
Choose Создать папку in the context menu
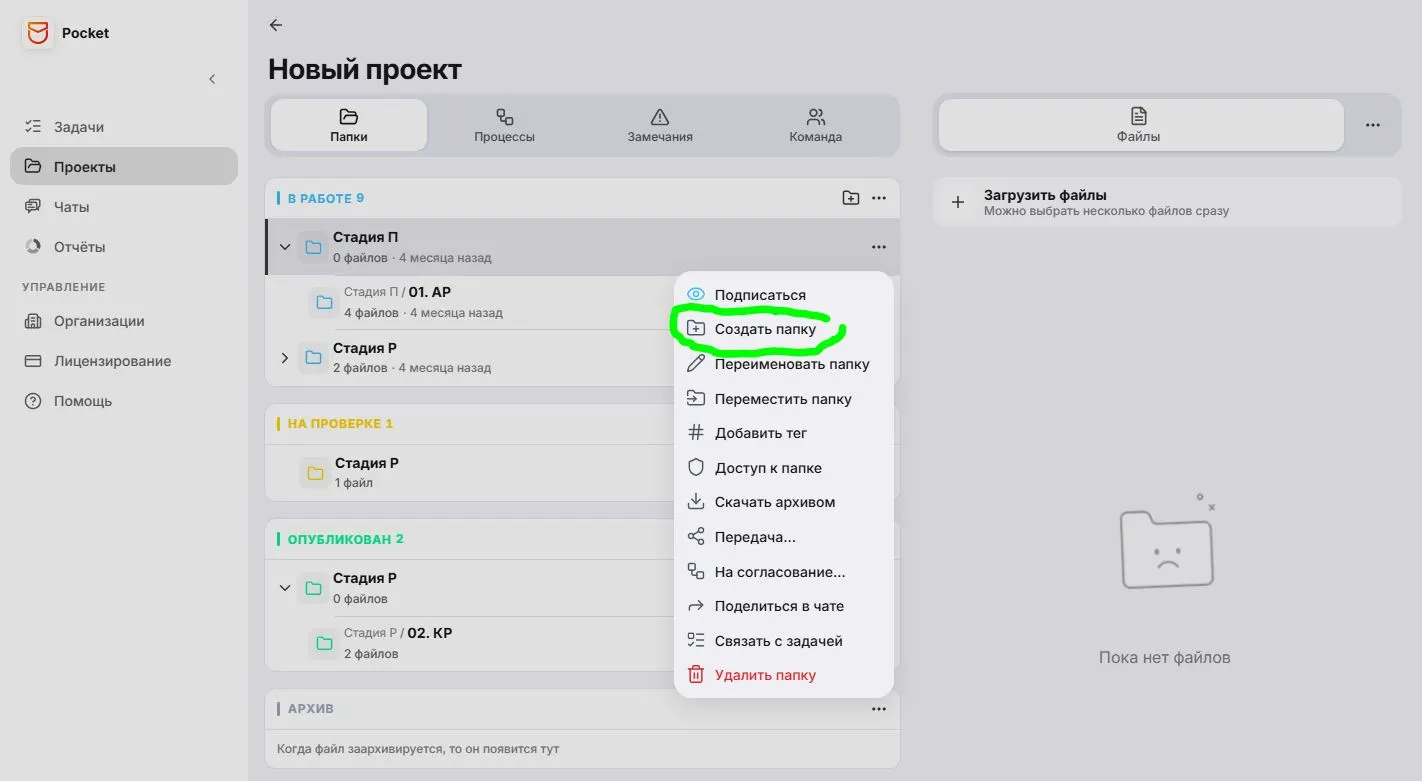click(x=783, y=329)
